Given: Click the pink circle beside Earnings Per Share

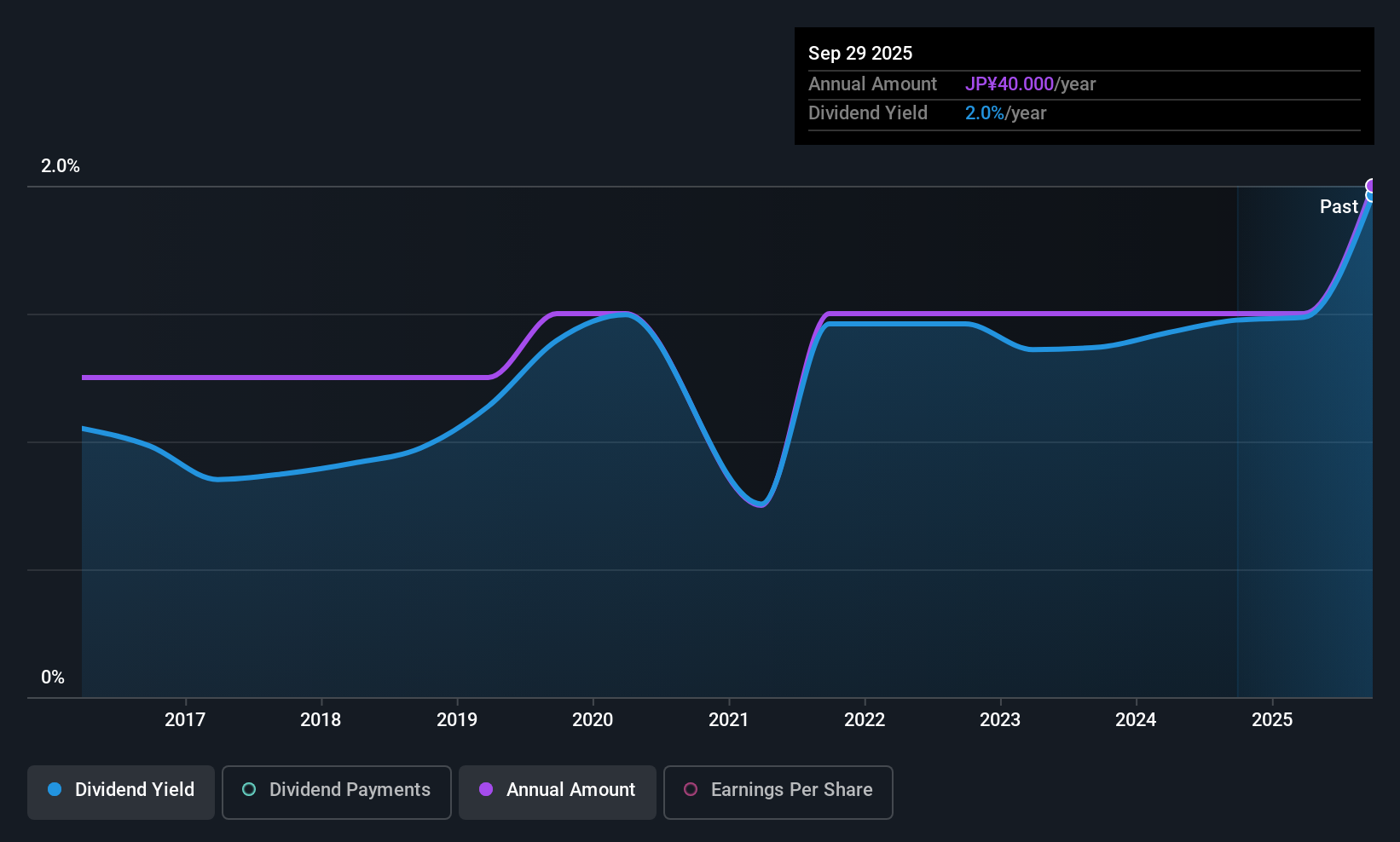Looking at the screenshot, I should 691,790.
